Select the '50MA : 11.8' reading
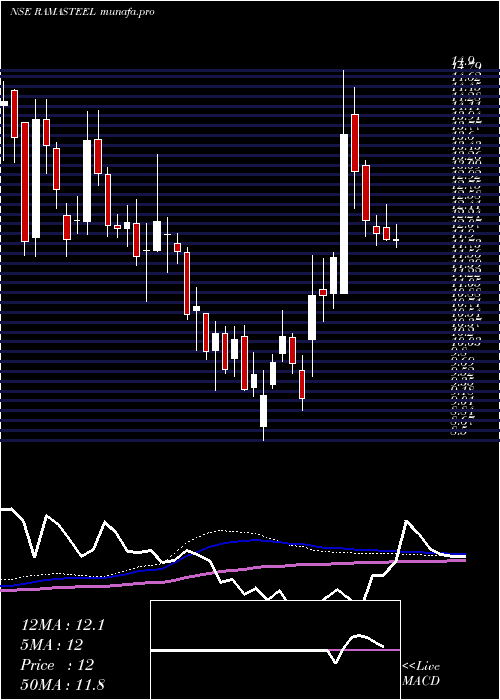 point(63,684)
